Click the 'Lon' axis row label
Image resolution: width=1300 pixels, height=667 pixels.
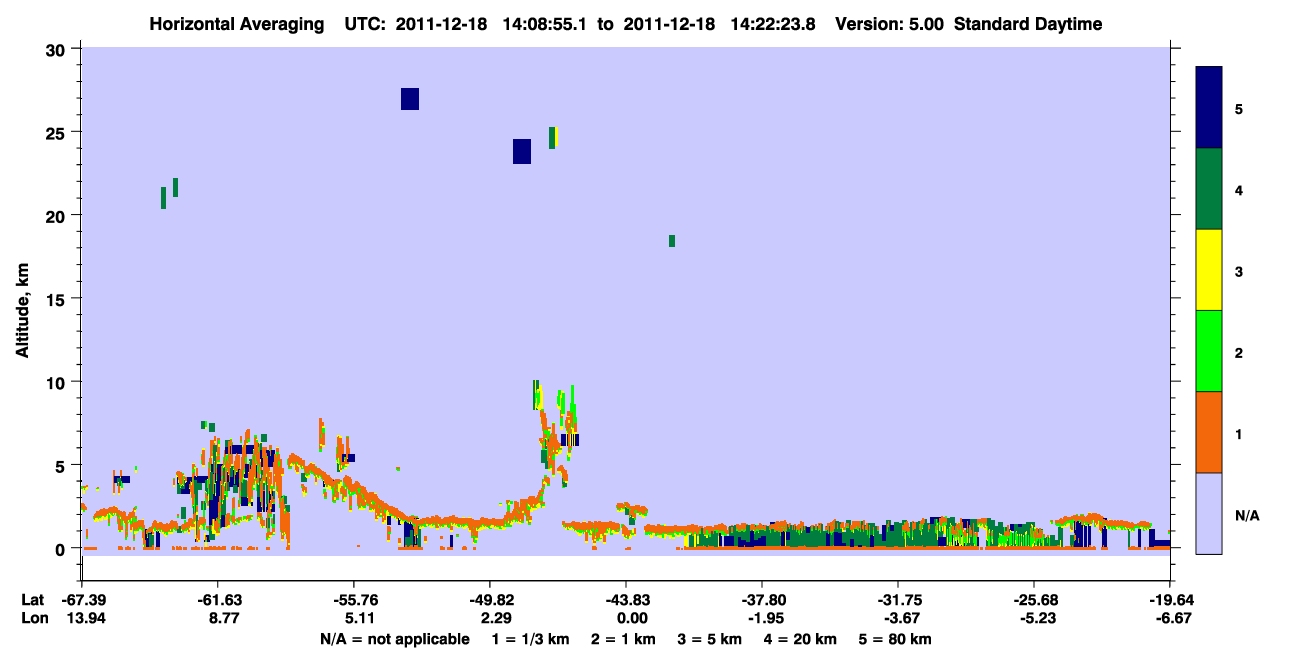pos(33,618)
